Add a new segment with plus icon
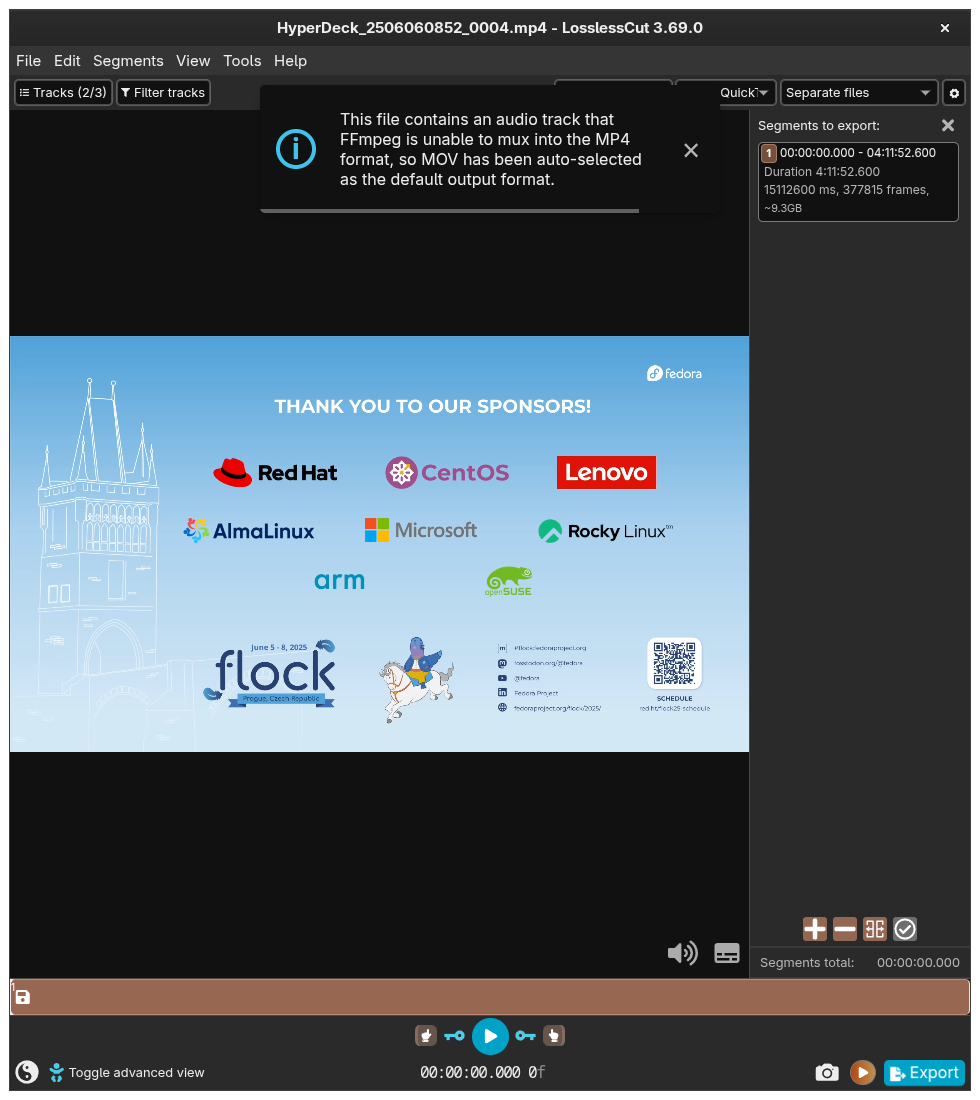This screenshot has height=1100, width=980. tap(814, 930)
